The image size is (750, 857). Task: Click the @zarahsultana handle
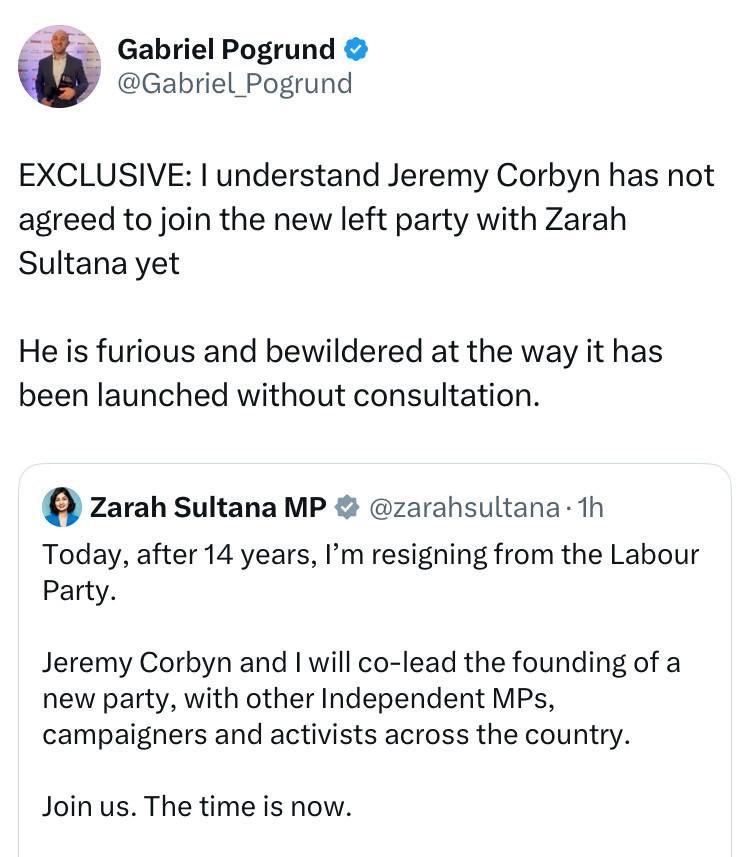coord(464,508)
